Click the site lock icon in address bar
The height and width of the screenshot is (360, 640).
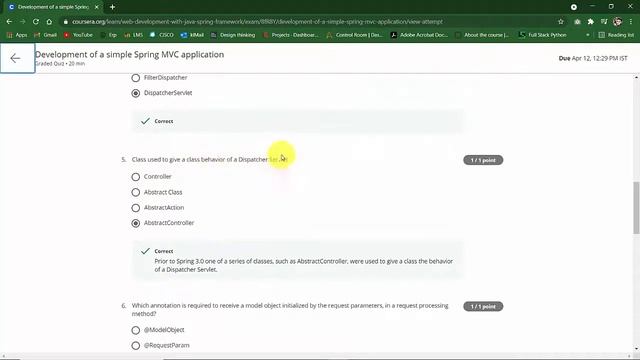coord(66,22)
